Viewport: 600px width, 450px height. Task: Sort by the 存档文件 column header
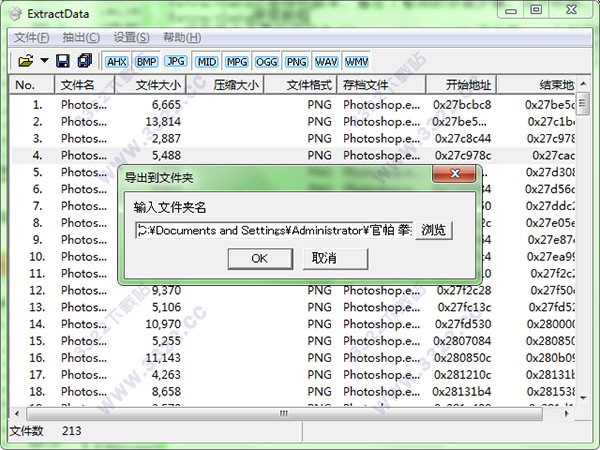pos(382,85)
